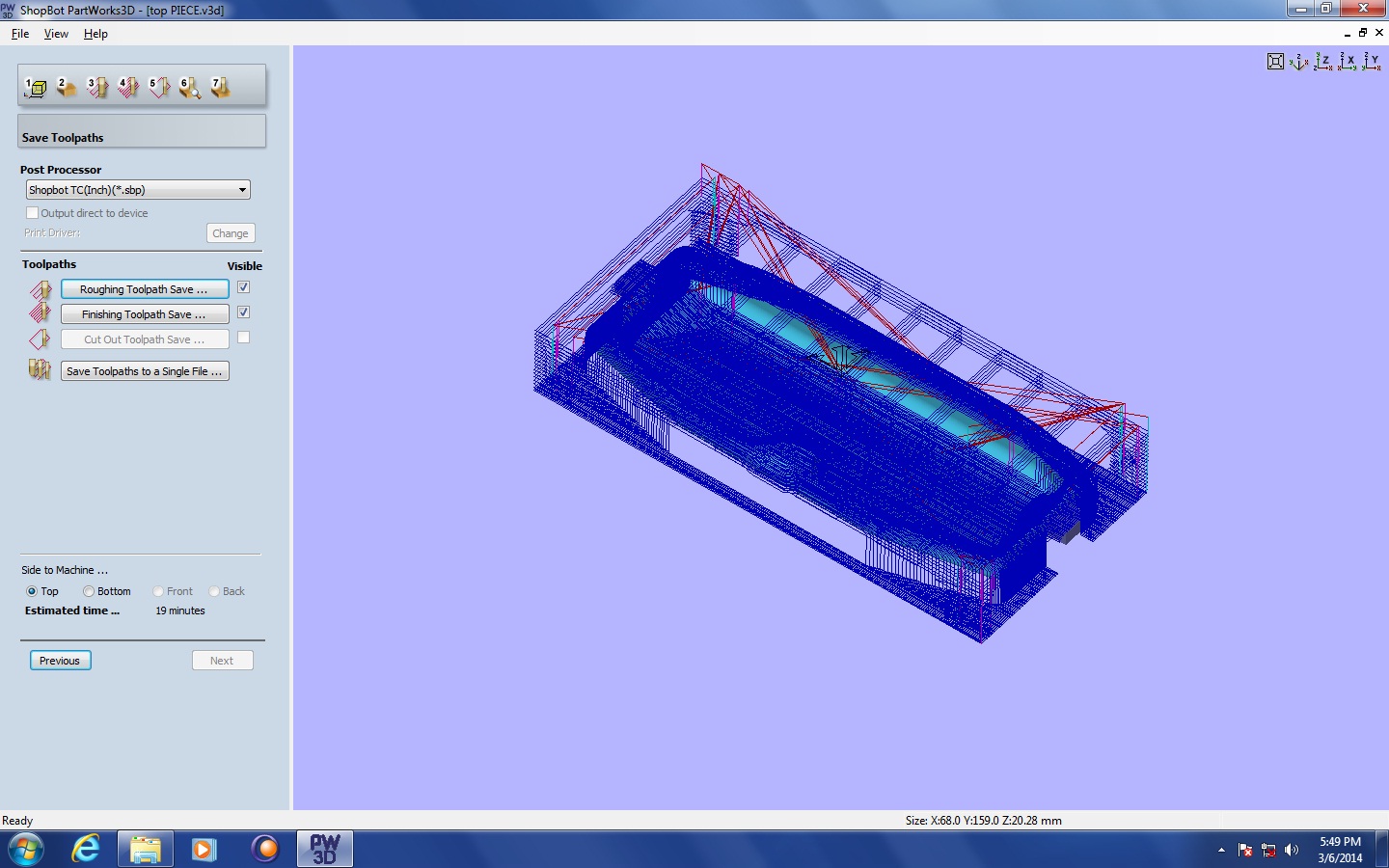This screenshot has width=1389, height=868.
Task: Select the Back side radio button
Action: [x=214, y=591]
